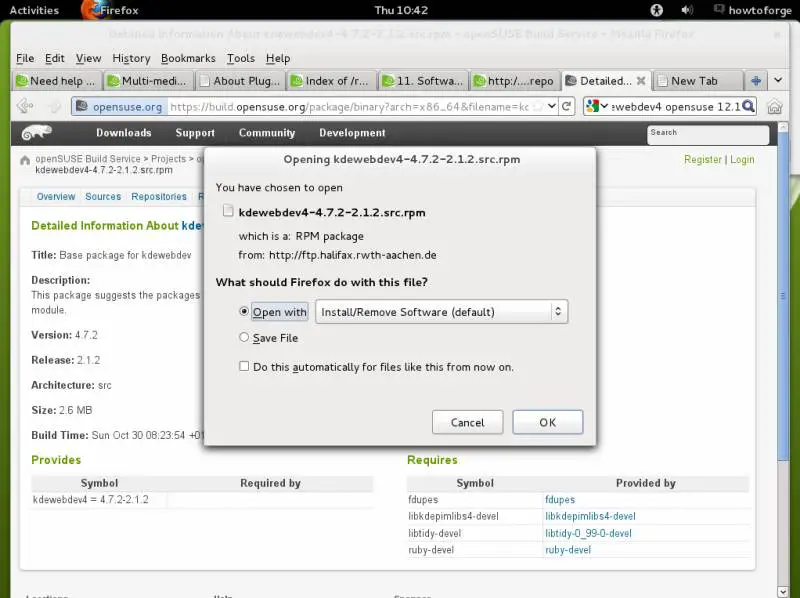Image resolution: width=800 pixels, height=598 pixels.
Task: Click the rpm file icon in the dialog
Action: (228, 211)
